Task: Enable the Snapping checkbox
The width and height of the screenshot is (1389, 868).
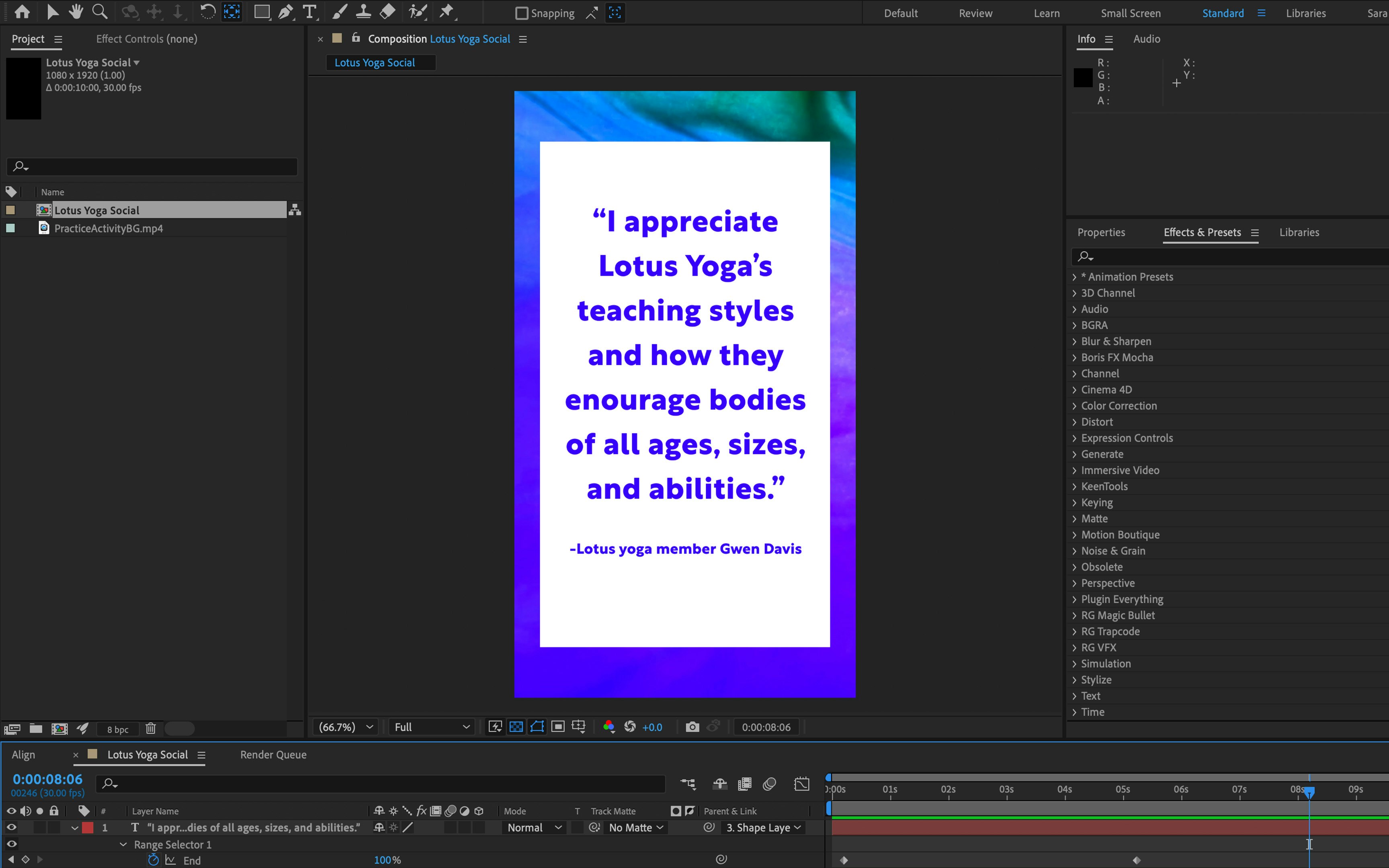Action: [521, 12]
